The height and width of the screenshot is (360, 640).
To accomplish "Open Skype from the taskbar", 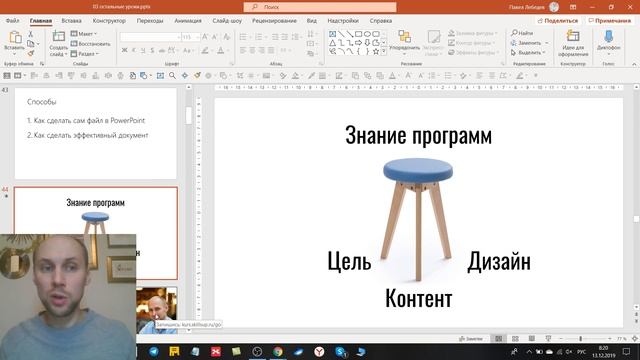I will (x=340, y=351).
